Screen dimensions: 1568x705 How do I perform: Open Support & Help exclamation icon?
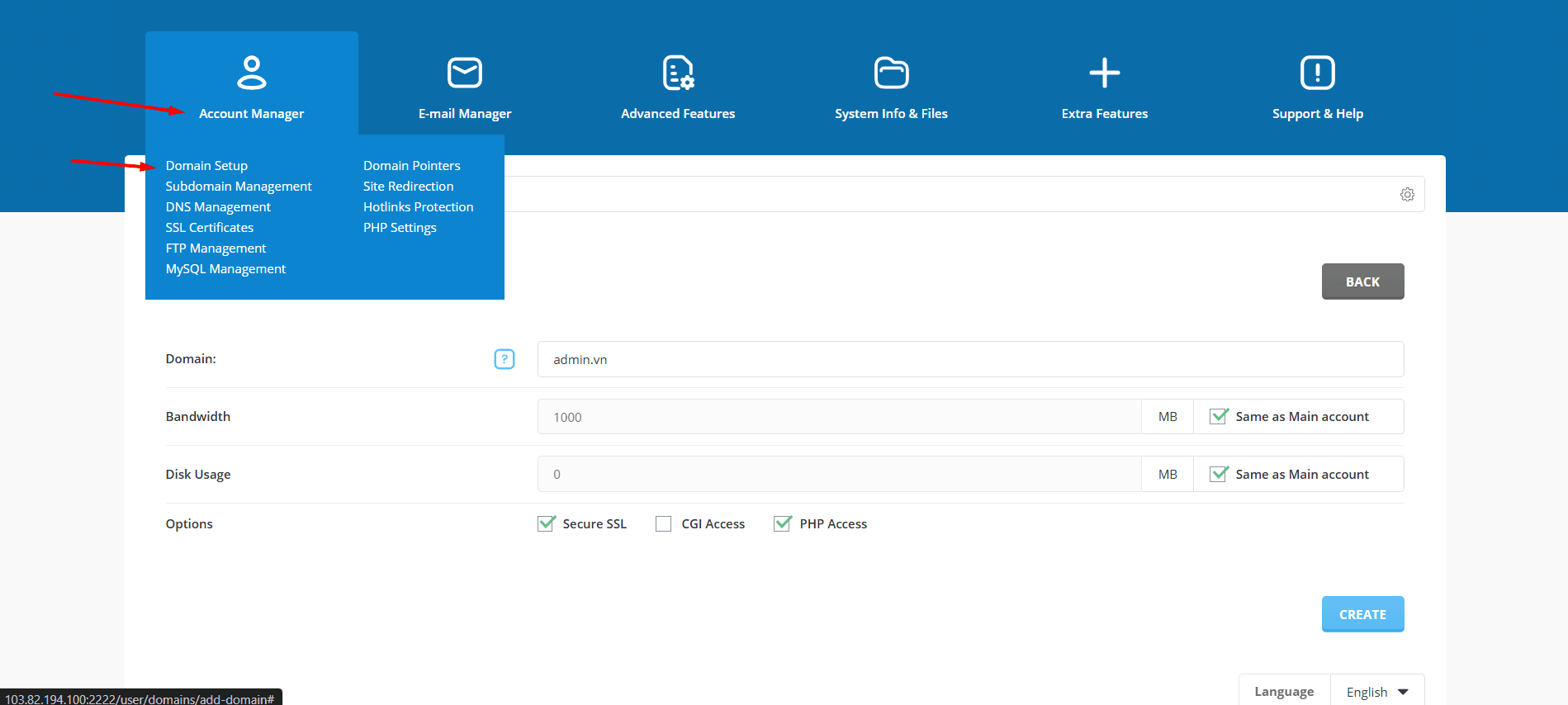pyautogui.click(x=1317, y=73)
